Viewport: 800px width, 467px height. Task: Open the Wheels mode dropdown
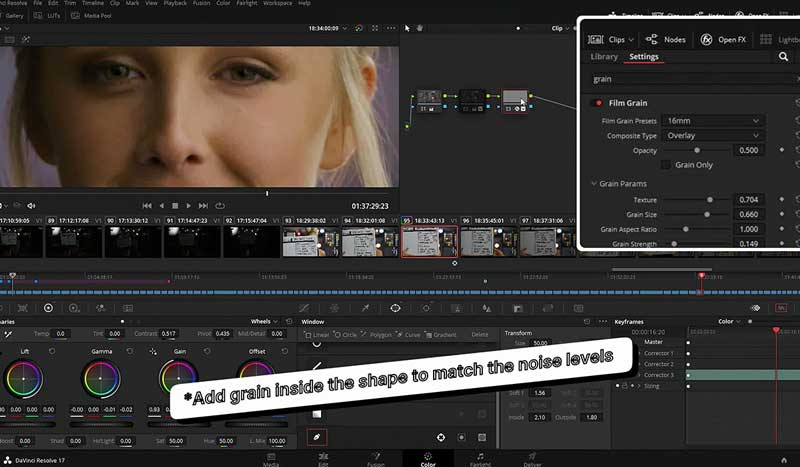[265, 322]
